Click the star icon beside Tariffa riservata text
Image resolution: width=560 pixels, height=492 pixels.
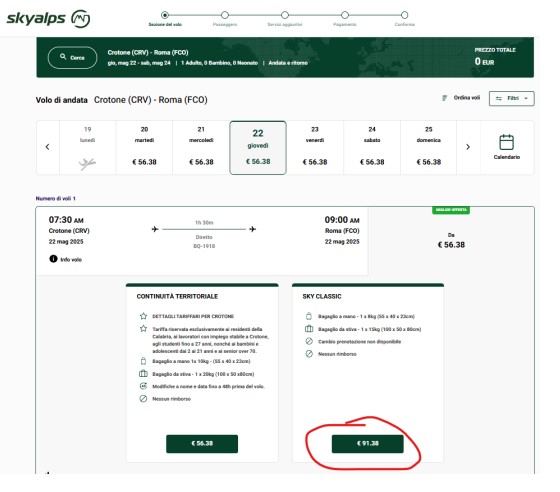tap(143, 328)
